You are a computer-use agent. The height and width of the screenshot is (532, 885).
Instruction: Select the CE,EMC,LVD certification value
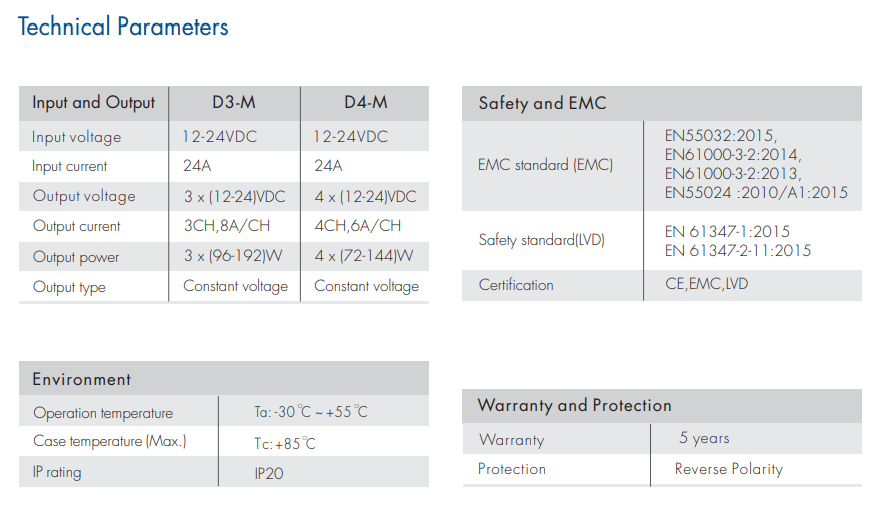707,284
